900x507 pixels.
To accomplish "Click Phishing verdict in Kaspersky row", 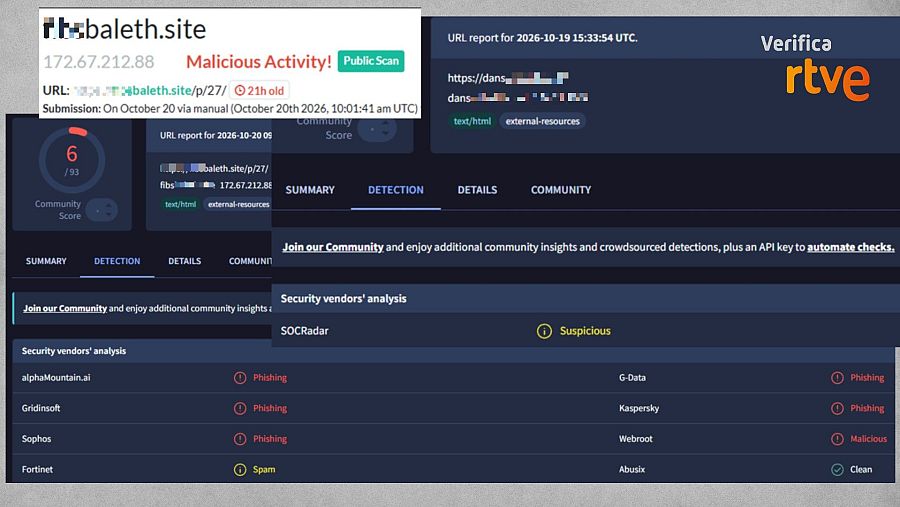I will [x=867, y=408].
